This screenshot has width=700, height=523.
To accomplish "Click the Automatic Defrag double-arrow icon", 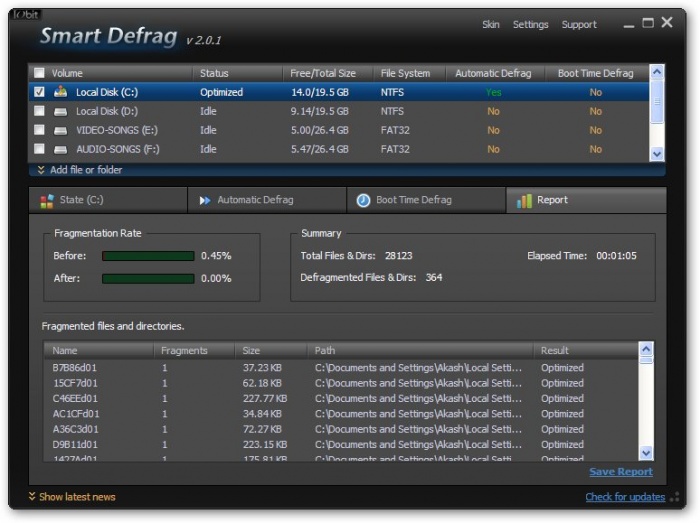I will pyautogui.click(x=205, y=200).
